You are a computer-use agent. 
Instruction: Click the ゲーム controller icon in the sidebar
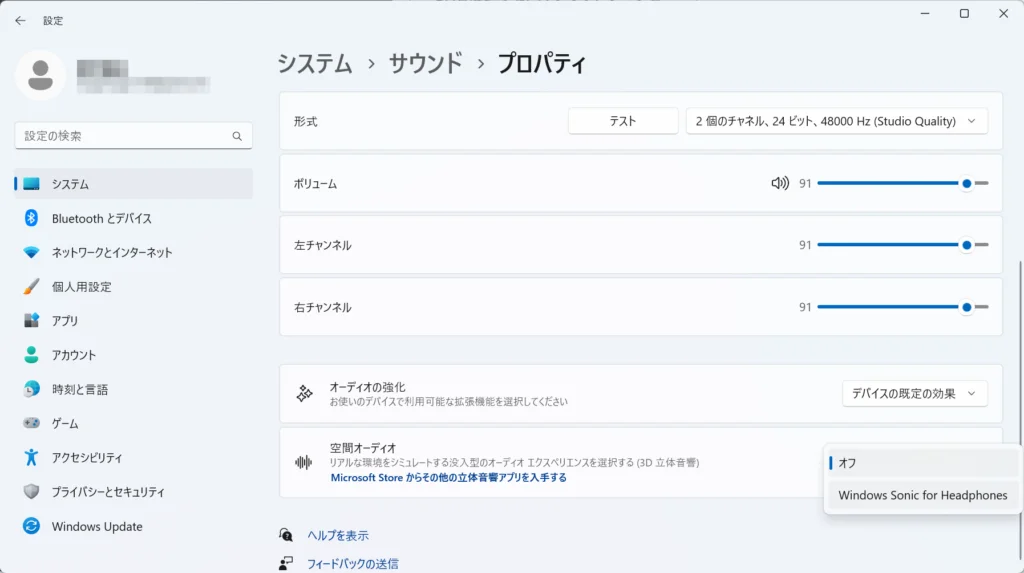31,423
